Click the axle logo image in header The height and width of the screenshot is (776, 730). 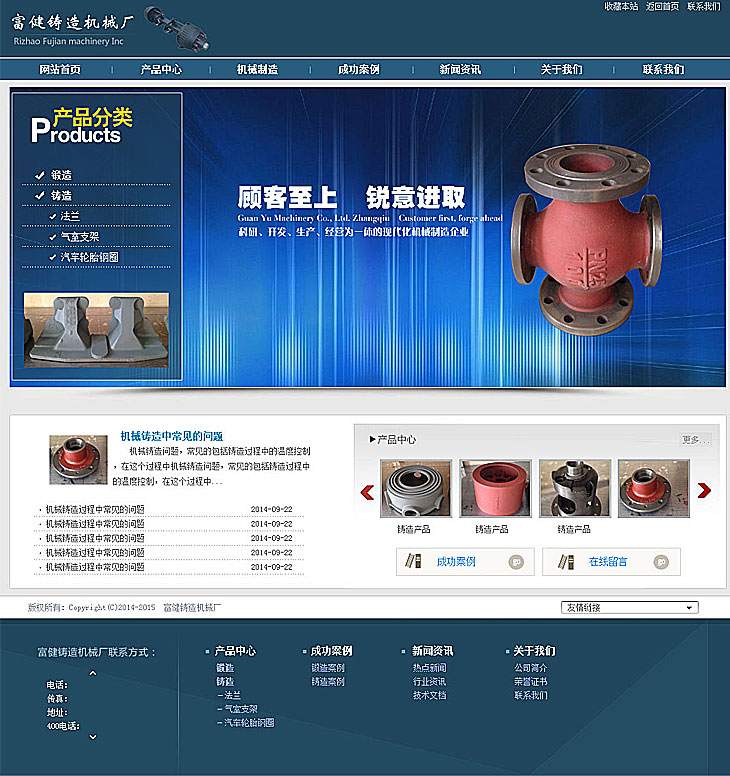177,27
